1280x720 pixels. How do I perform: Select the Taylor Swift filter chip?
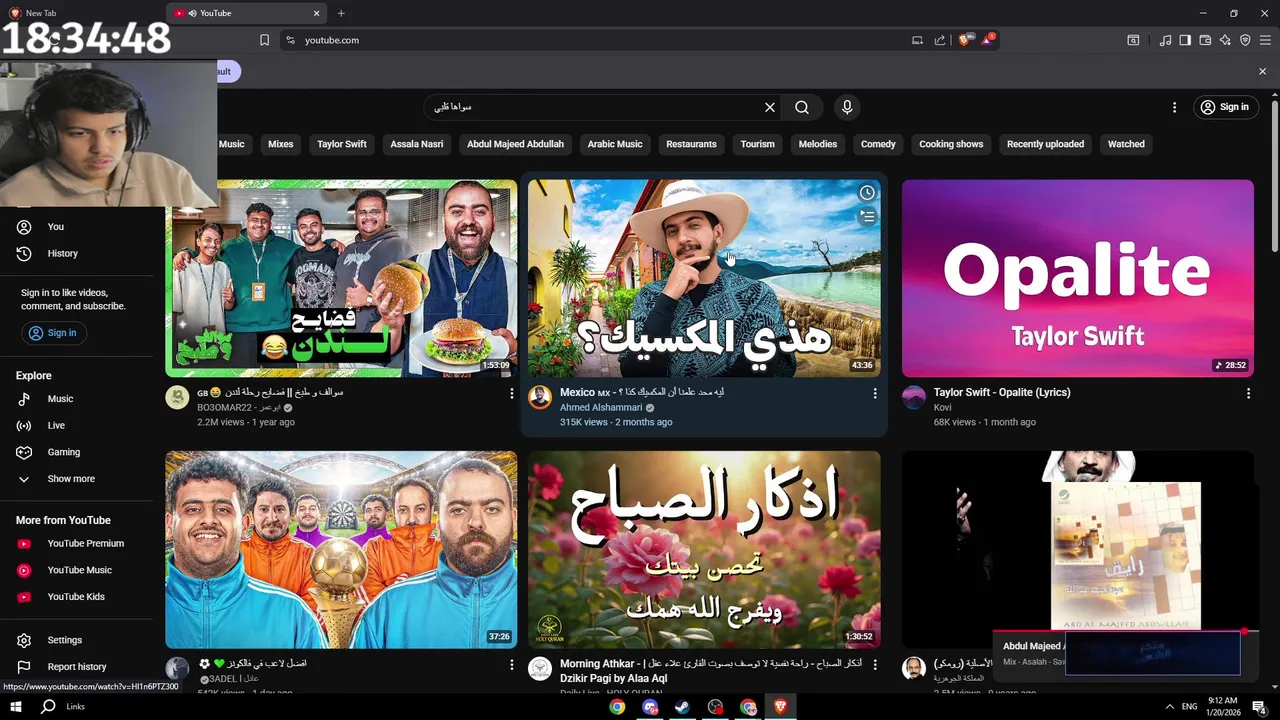[x=342, y=144]
